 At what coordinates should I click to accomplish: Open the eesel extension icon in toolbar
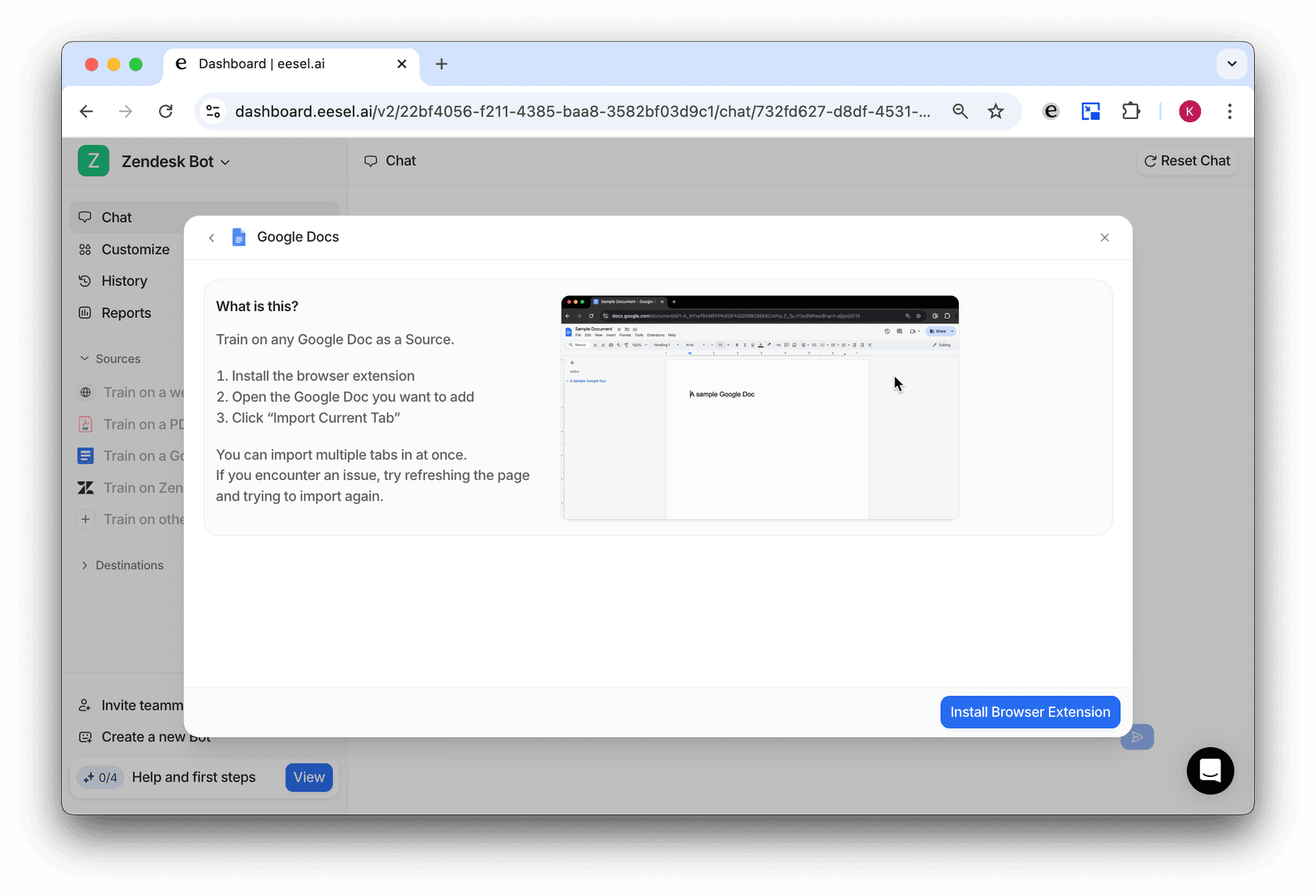(x=1050, y=111)
